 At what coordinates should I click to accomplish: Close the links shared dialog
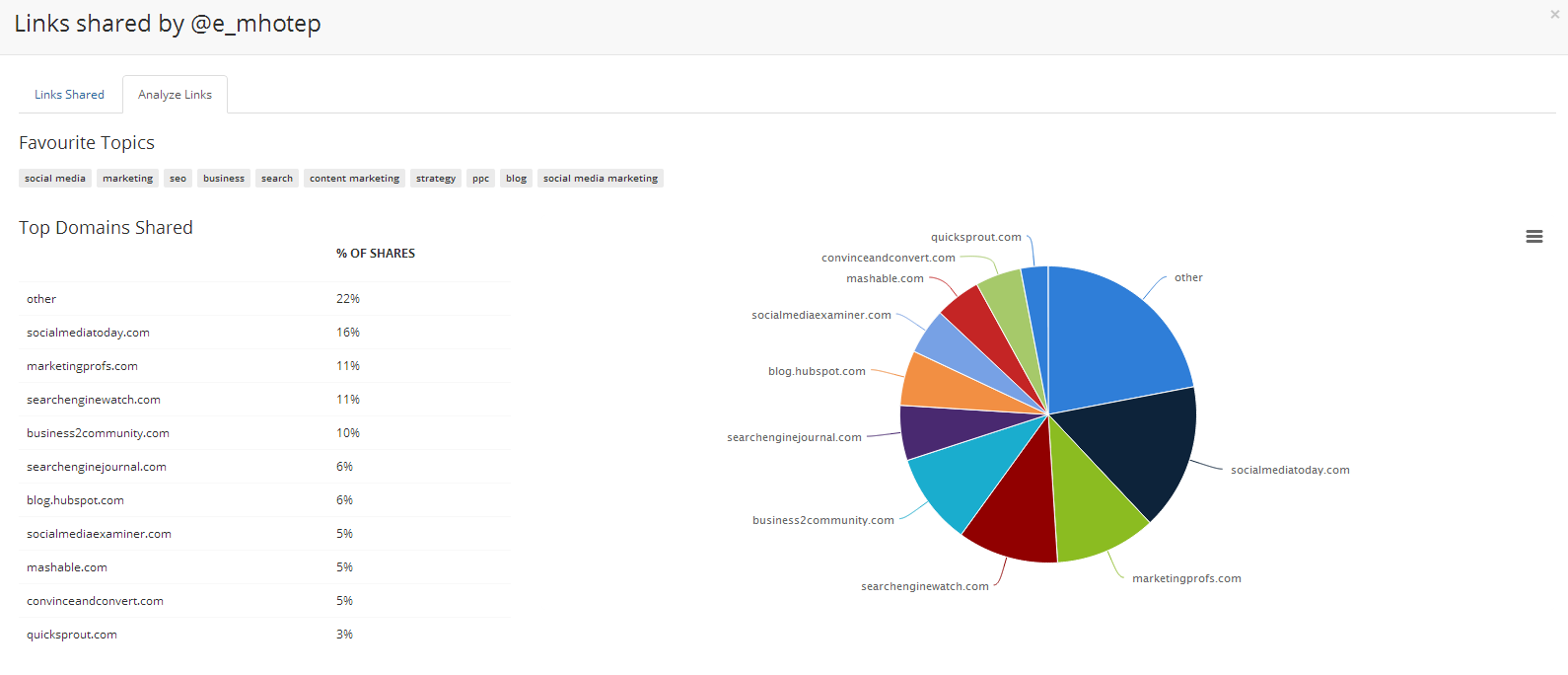point(1554,15)
